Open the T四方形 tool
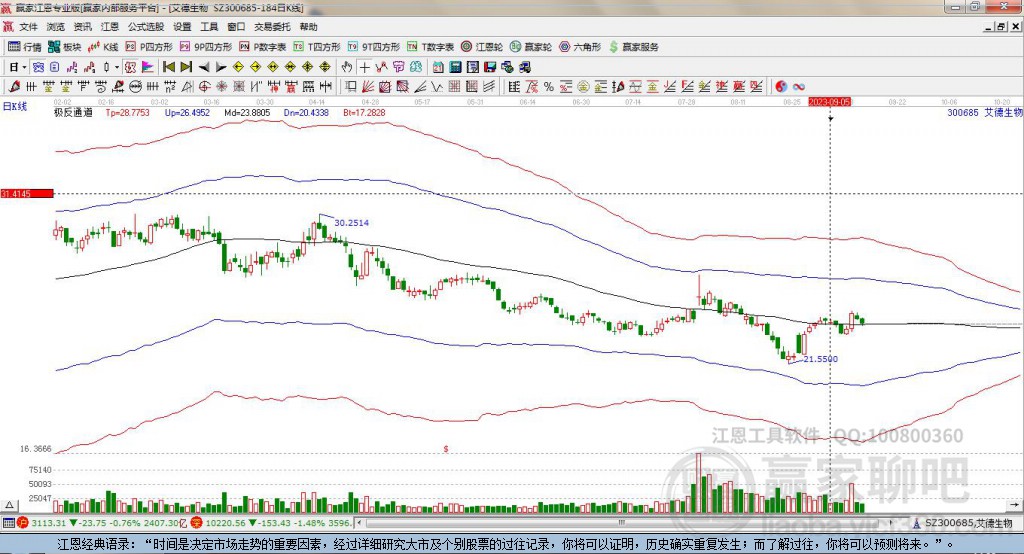The image size is (1024, 554). [x=317, y=47]
